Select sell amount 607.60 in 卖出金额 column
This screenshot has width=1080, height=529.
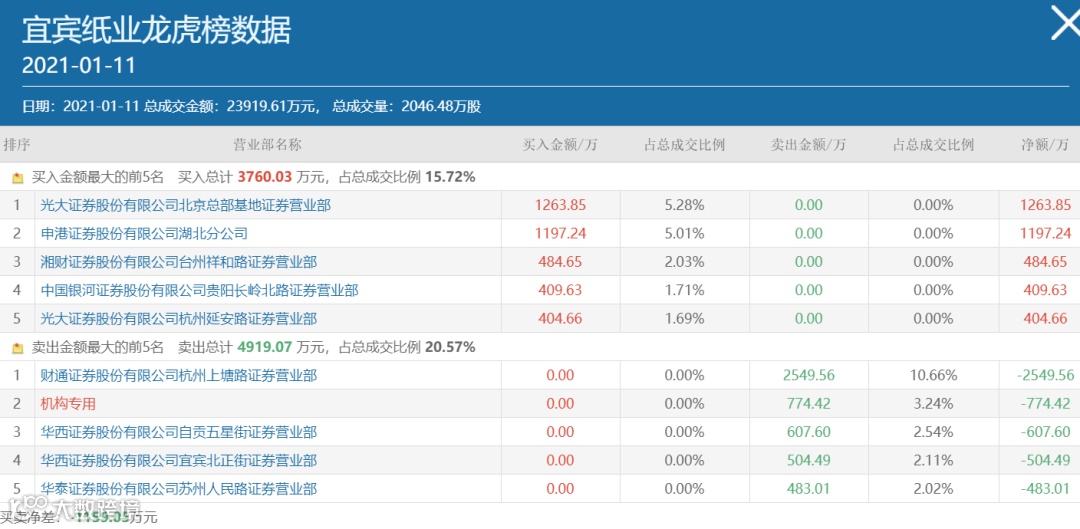809,433
